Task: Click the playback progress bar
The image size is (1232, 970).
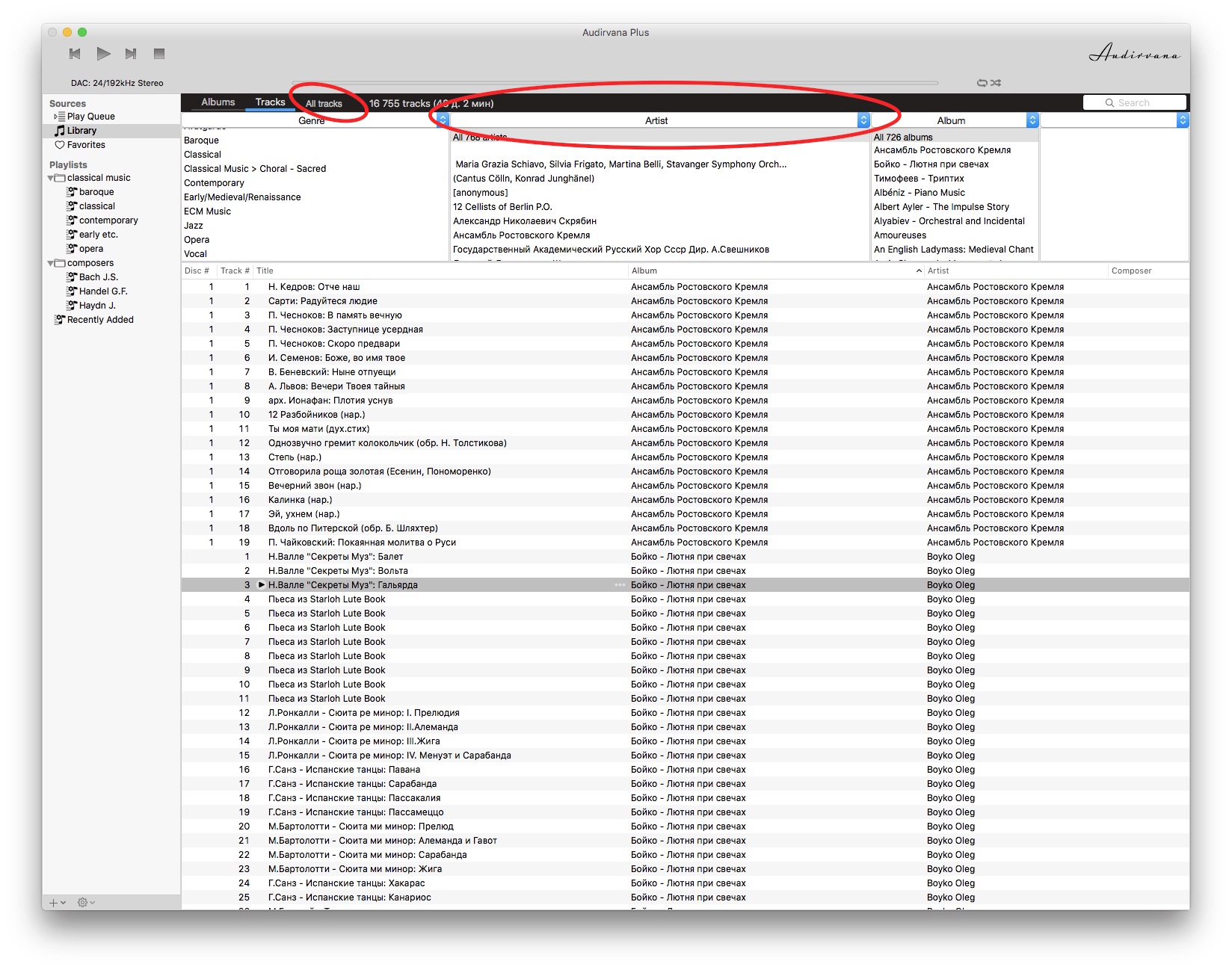Action: tap(615, 83)
